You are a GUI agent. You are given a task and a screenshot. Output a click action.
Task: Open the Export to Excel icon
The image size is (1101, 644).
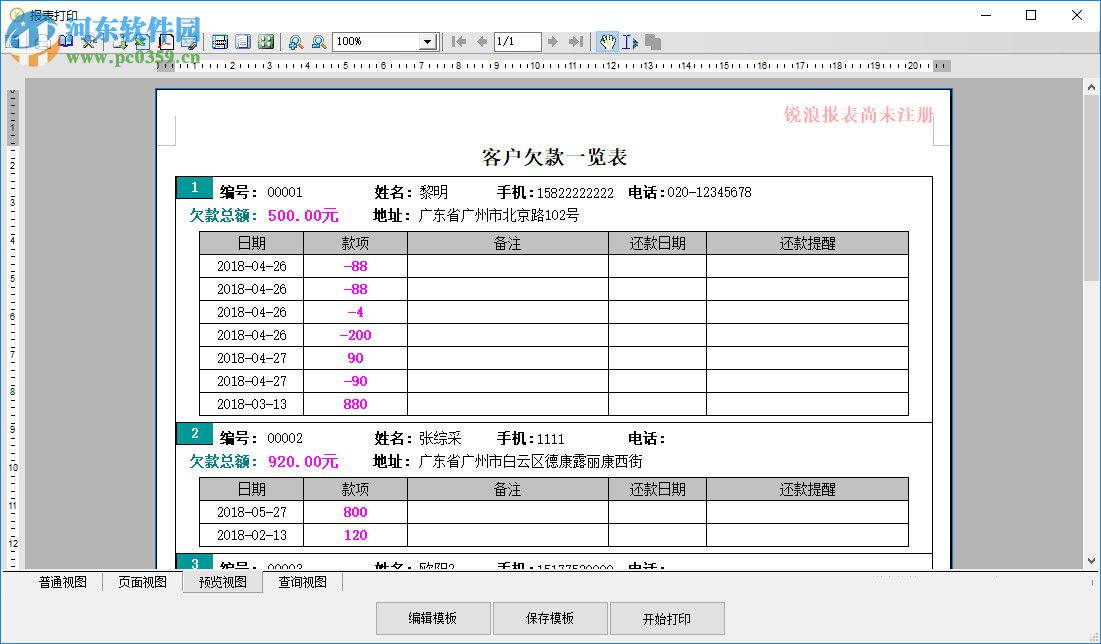point(141,42)
